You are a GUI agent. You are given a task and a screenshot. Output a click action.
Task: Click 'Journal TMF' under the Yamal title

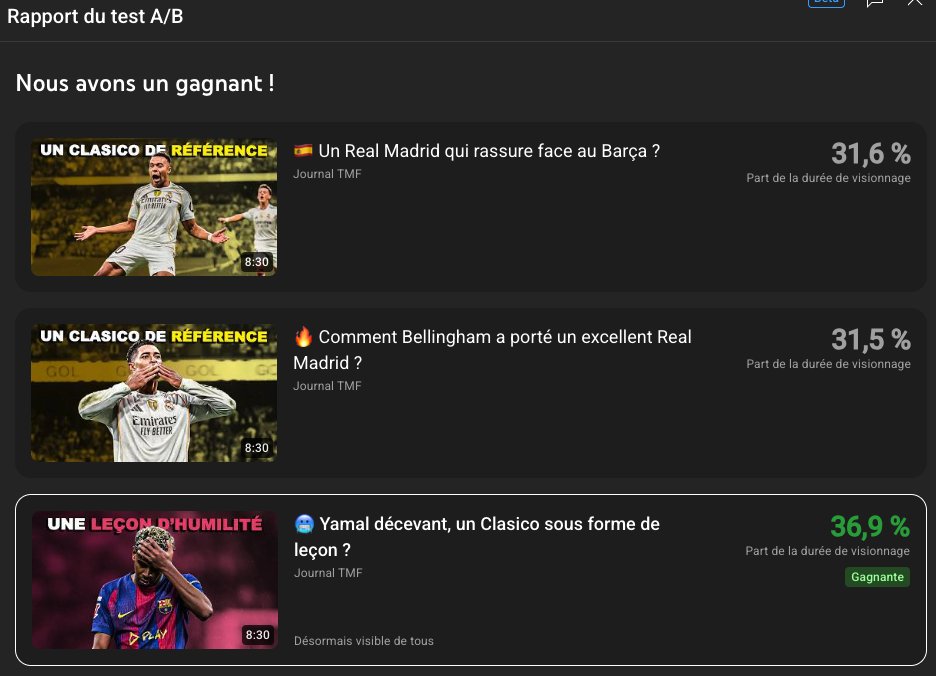pyautogui.click(x=328, y=573)
